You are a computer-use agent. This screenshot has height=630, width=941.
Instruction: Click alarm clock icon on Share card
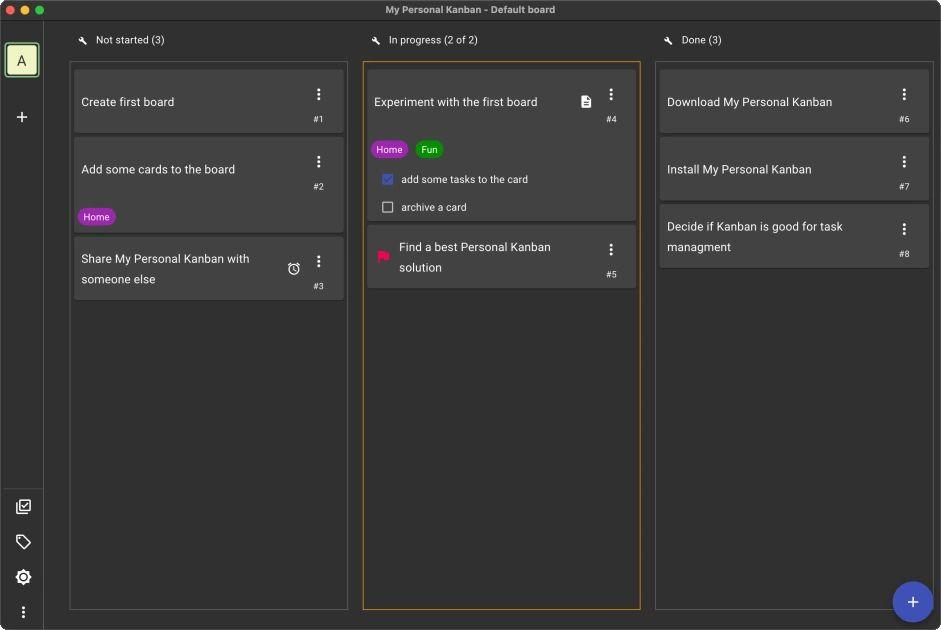tap(293, 269)
